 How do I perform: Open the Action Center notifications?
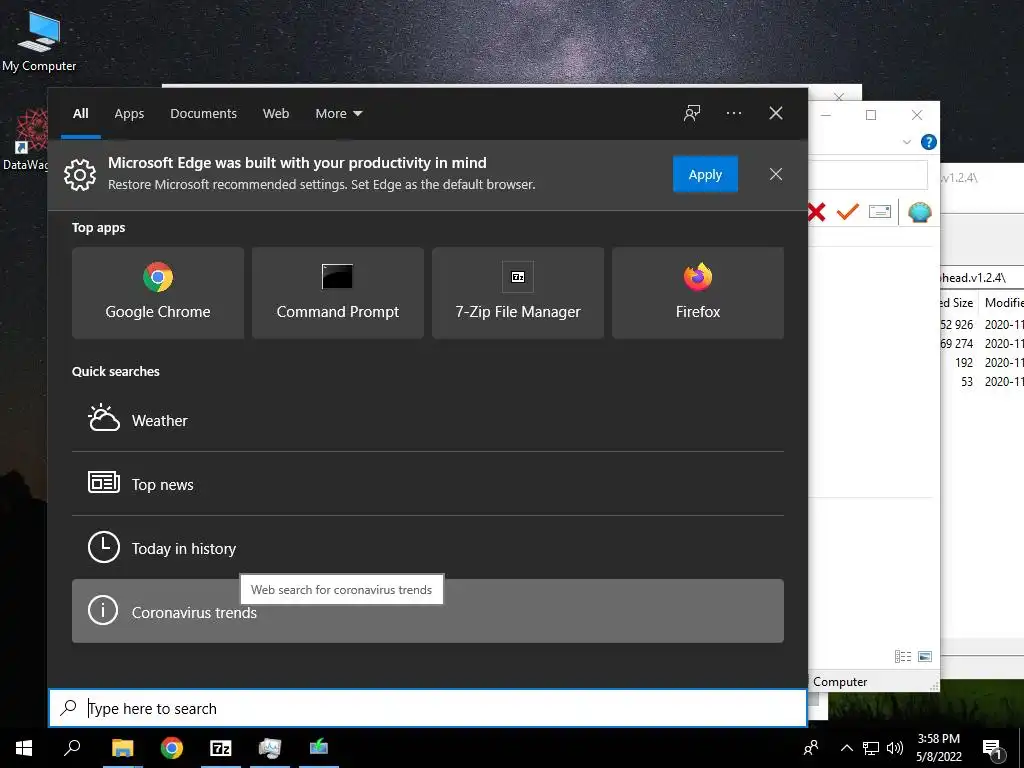pyautogui.click(x=993, y=748)
